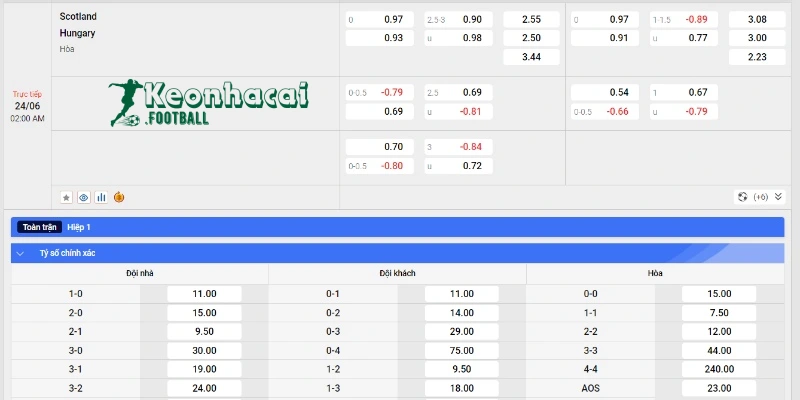Screen dimensions: 800x400
Task: Choose the 0-0 draw odds 15.00
Action: (718, 294)
